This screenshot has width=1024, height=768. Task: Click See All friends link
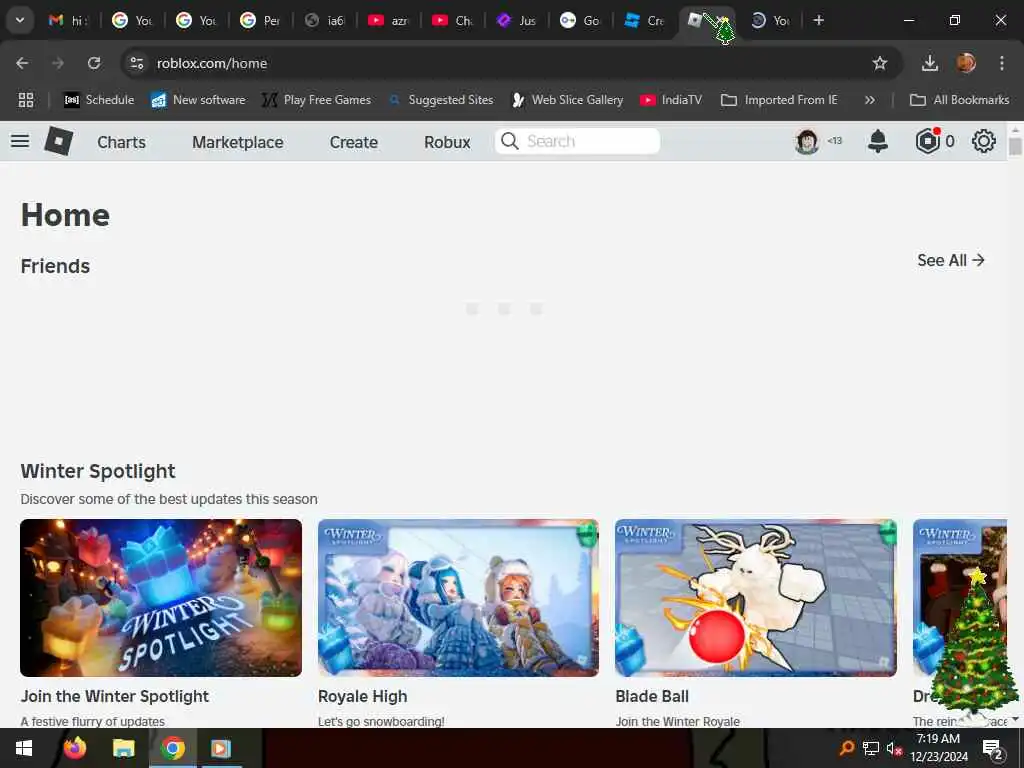(x=951, y=261)
